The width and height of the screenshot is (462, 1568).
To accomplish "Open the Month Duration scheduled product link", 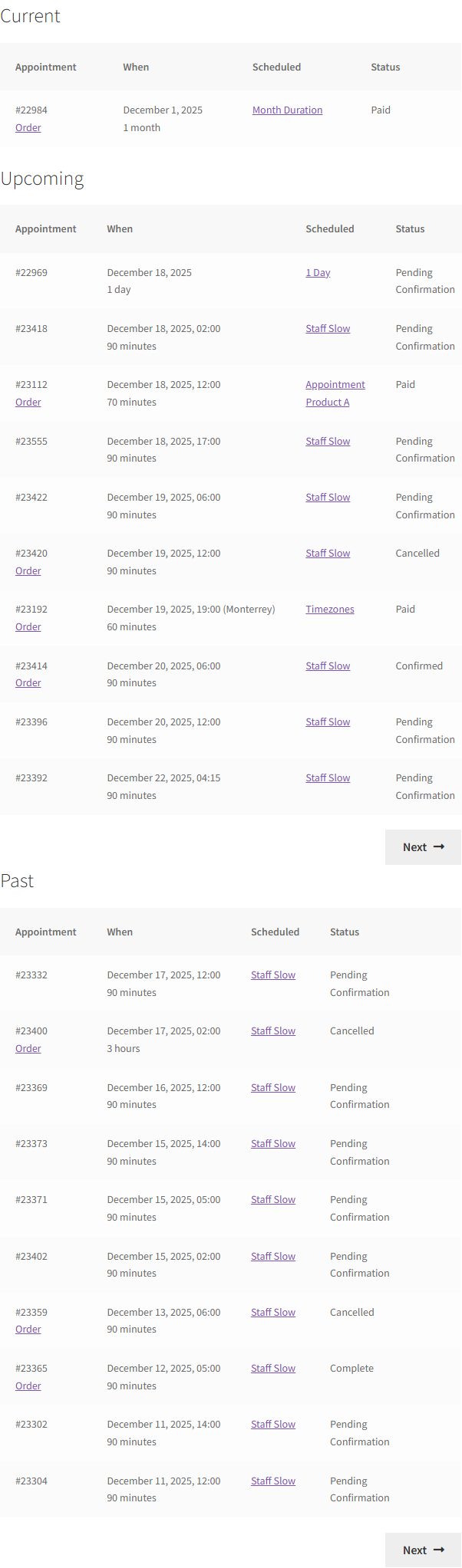I will click(287, 110).
